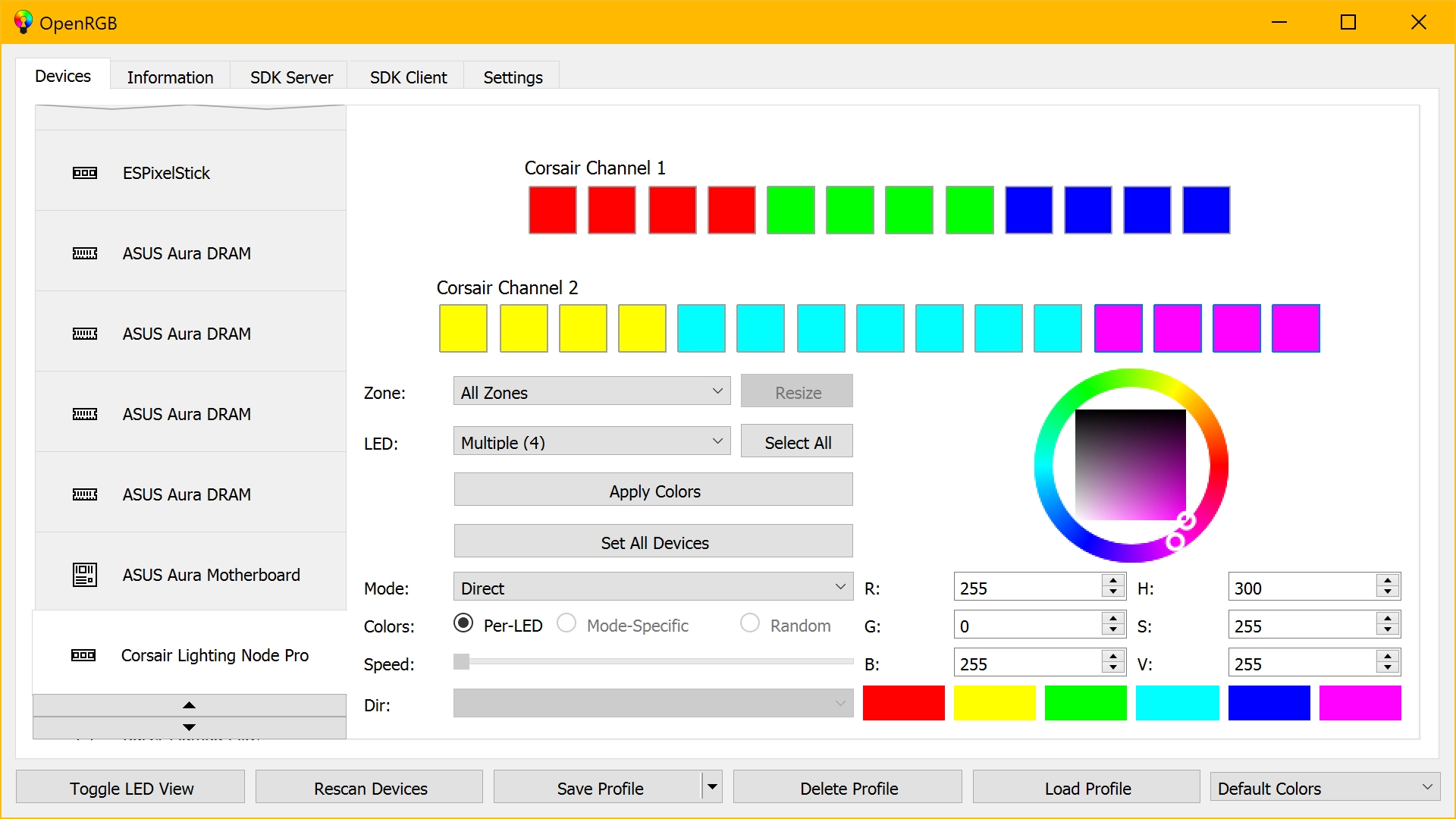Enable the Random color mode
Image resolution: width=1456 pixels, height=819 pixels.
[749, 625]
